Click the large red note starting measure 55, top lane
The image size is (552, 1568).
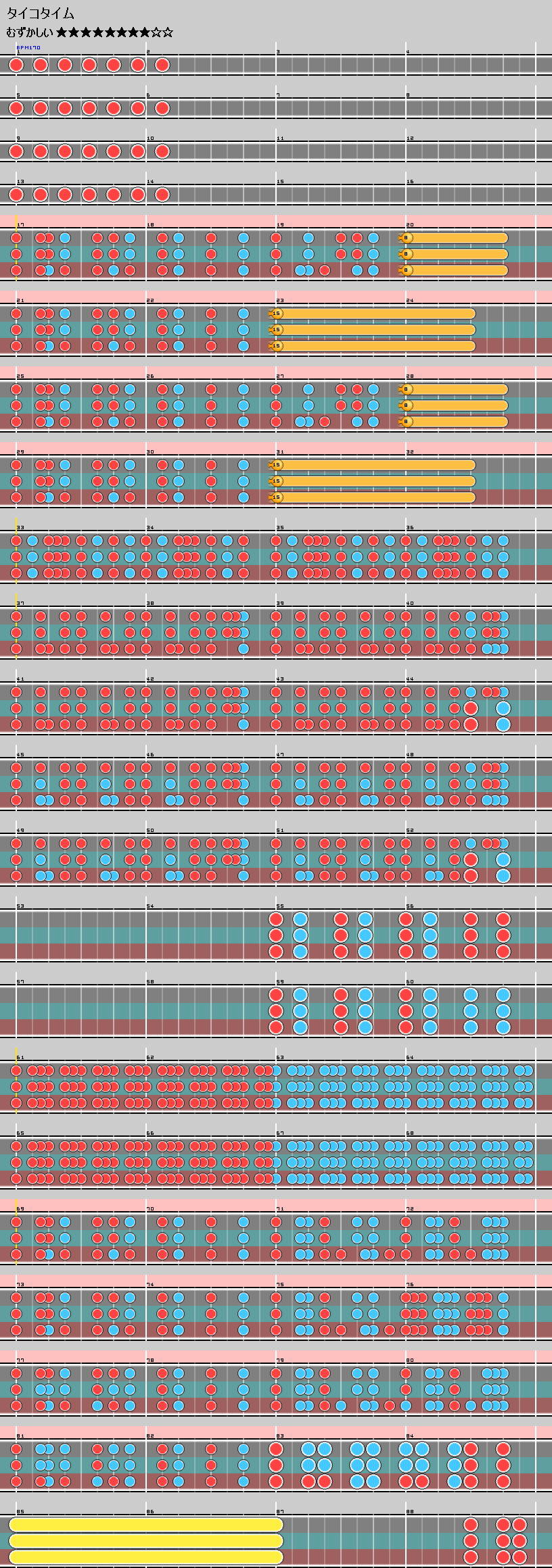[x=275, y=919]
